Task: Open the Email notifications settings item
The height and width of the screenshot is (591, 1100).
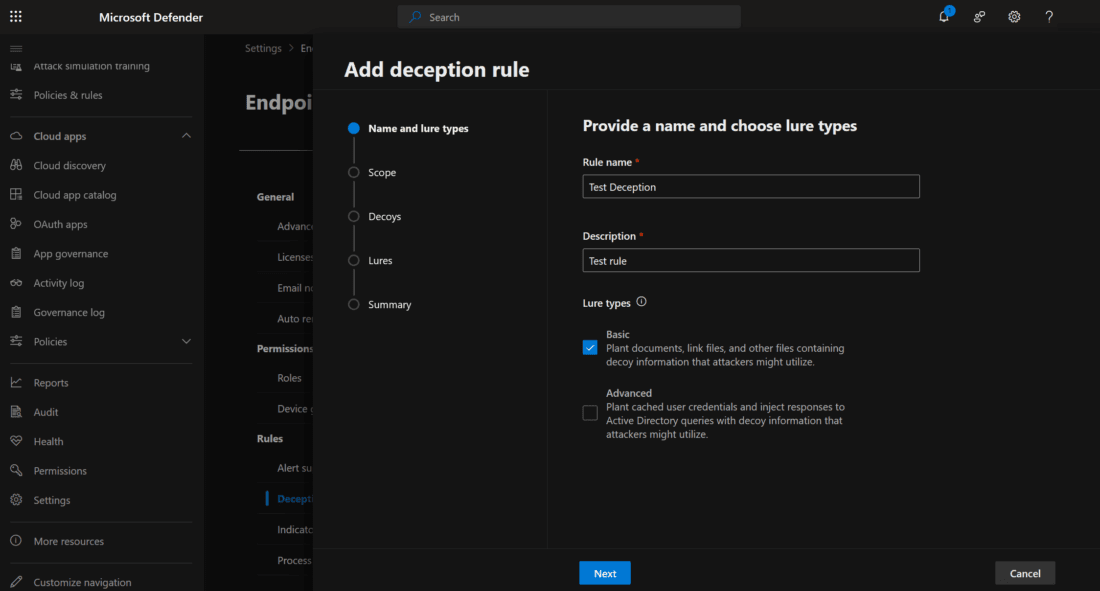Action: point(295,288)
